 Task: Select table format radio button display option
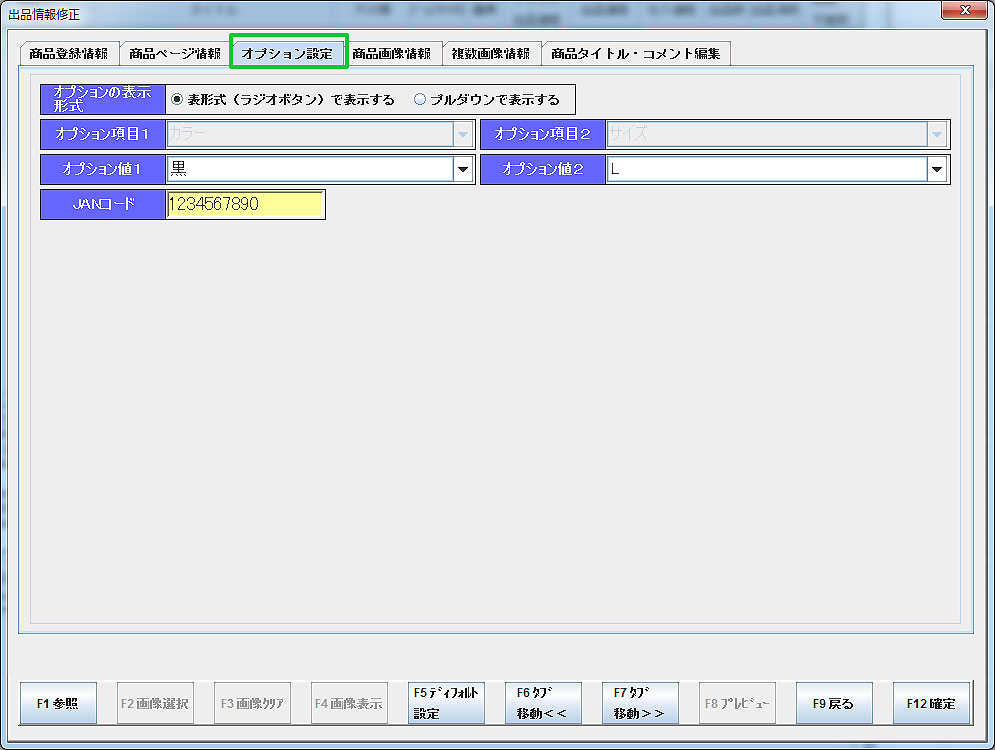178,100
